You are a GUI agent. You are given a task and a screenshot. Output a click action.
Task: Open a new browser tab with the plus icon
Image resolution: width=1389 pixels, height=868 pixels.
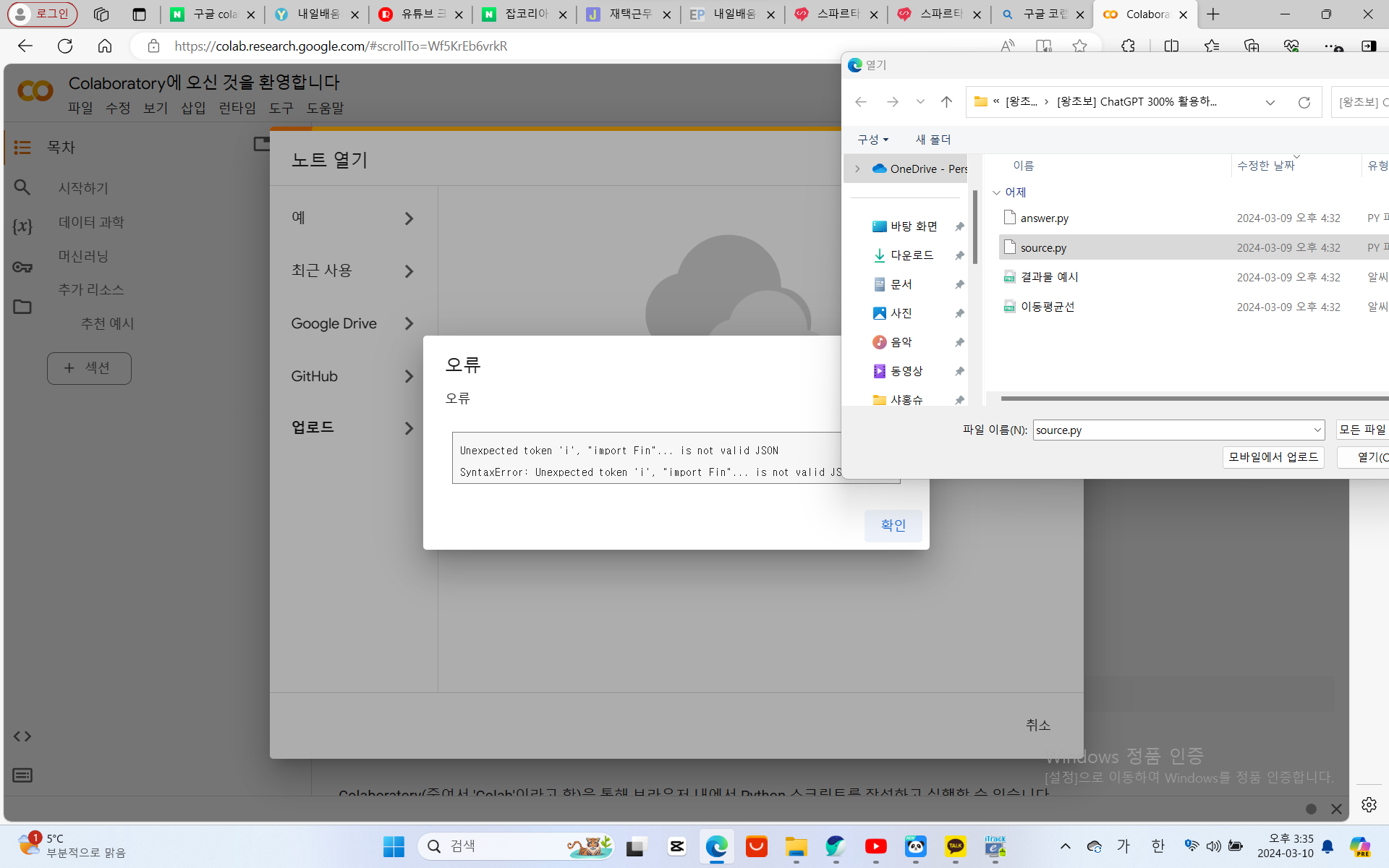(x=1213, y=14)
